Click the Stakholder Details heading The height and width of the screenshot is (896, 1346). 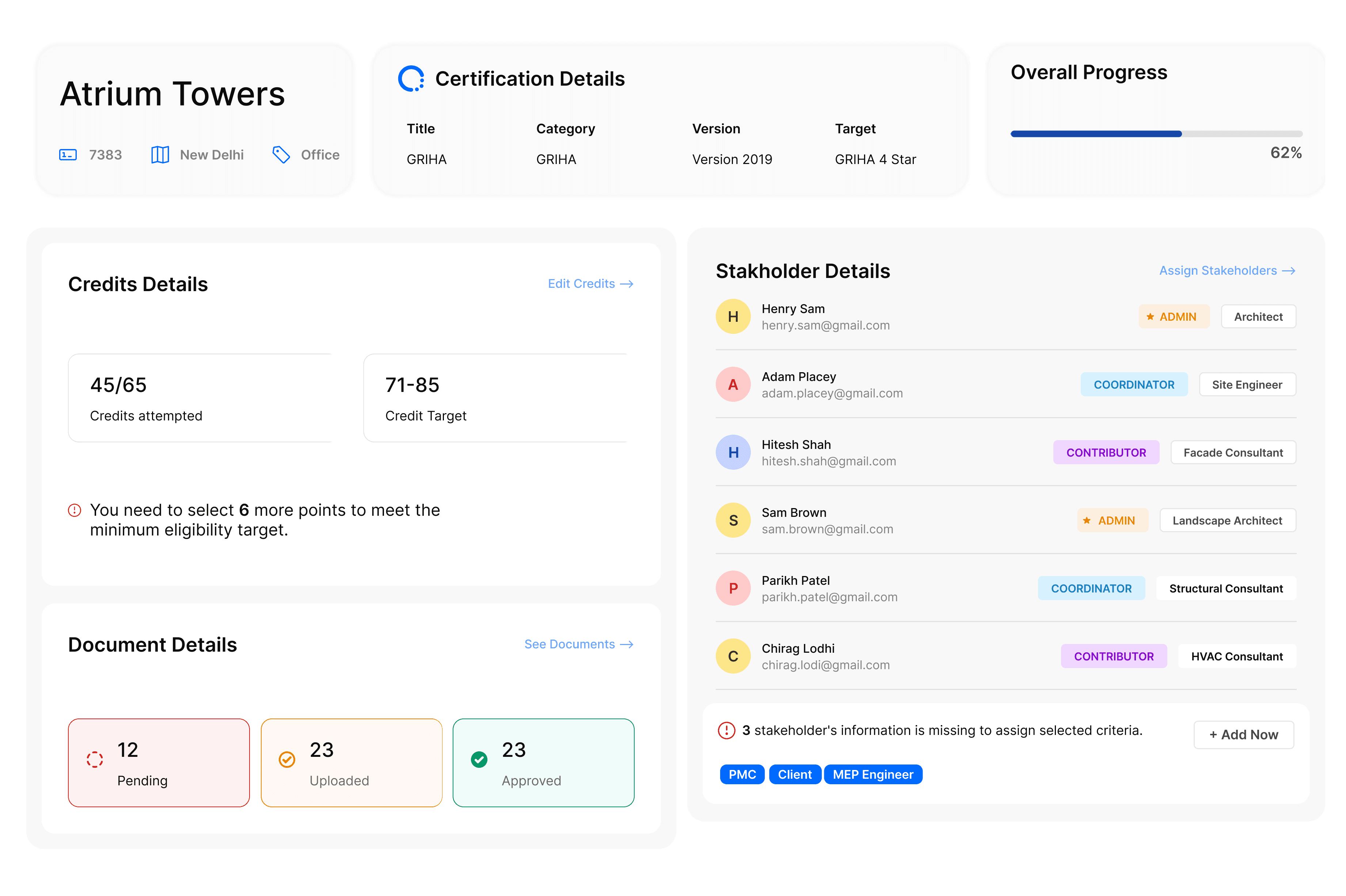coord(803,271)
